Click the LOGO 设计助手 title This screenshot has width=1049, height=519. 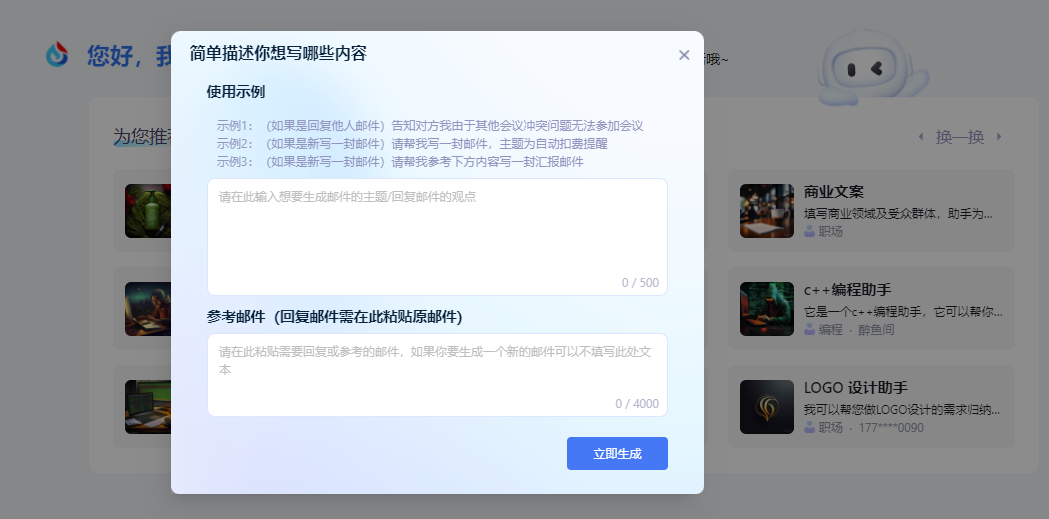pyautogui.click(x=856, y=388)
